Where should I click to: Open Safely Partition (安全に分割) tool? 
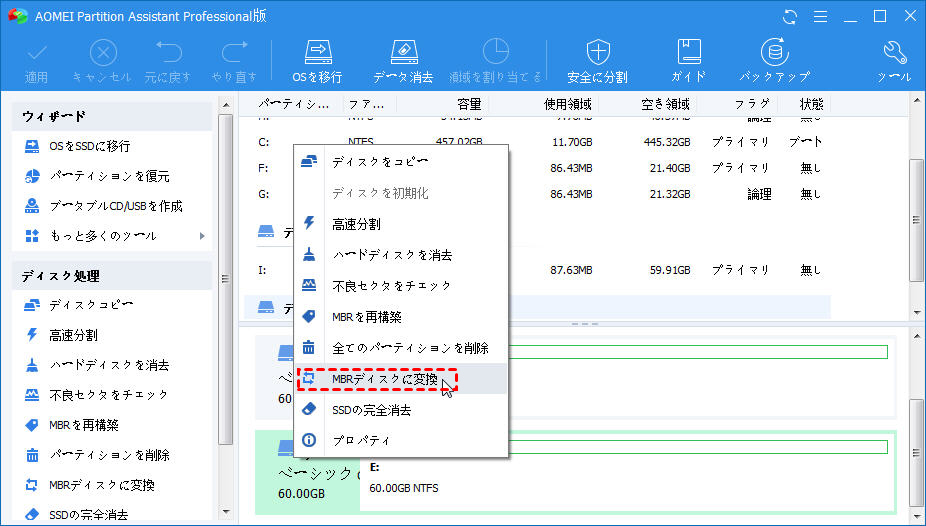[597, 62]
